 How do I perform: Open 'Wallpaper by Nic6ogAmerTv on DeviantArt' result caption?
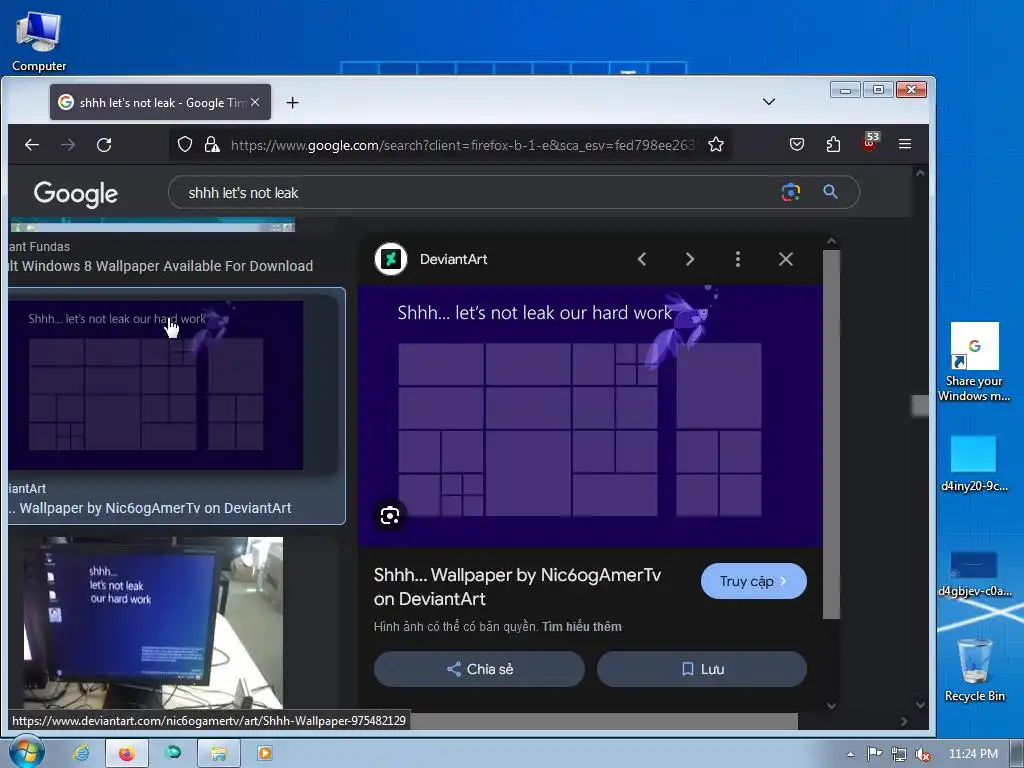coord(155,508)
